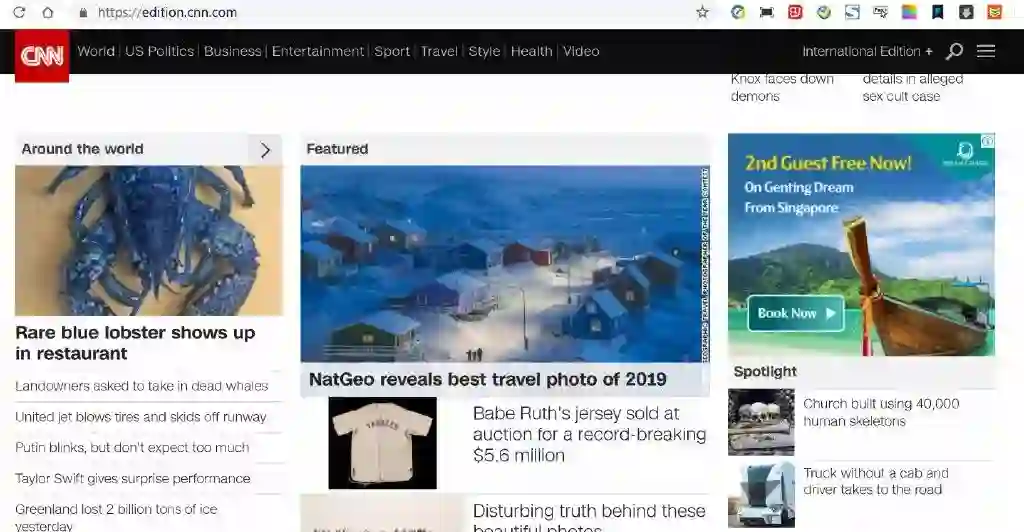Open the Health section
Image resolution: width=1024 pixels, height=532 pixels.
[x=532, y=51]
